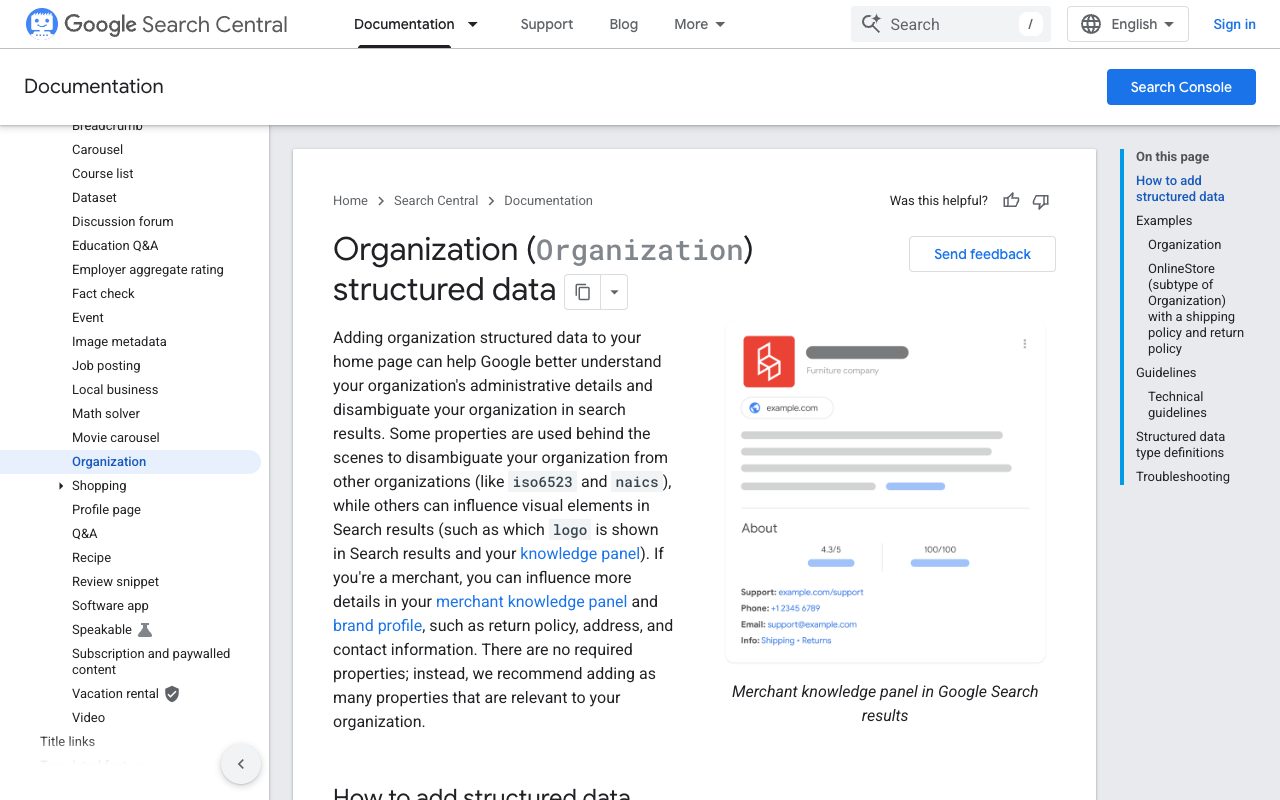Jump to How to add structured data
1280x800 pixels.
pos(1180,189)
